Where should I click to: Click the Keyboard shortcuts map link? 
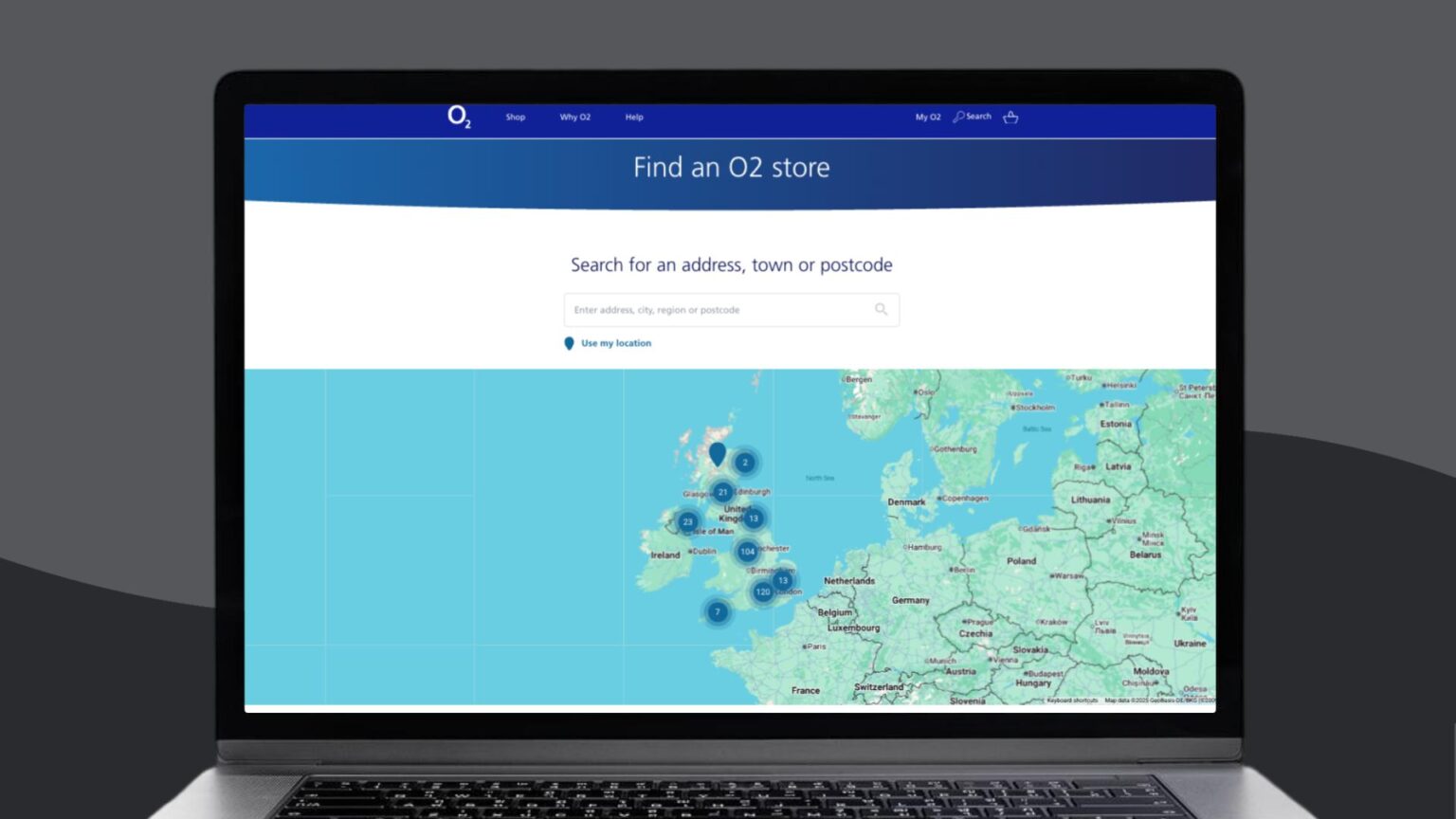click(1072, 701)
